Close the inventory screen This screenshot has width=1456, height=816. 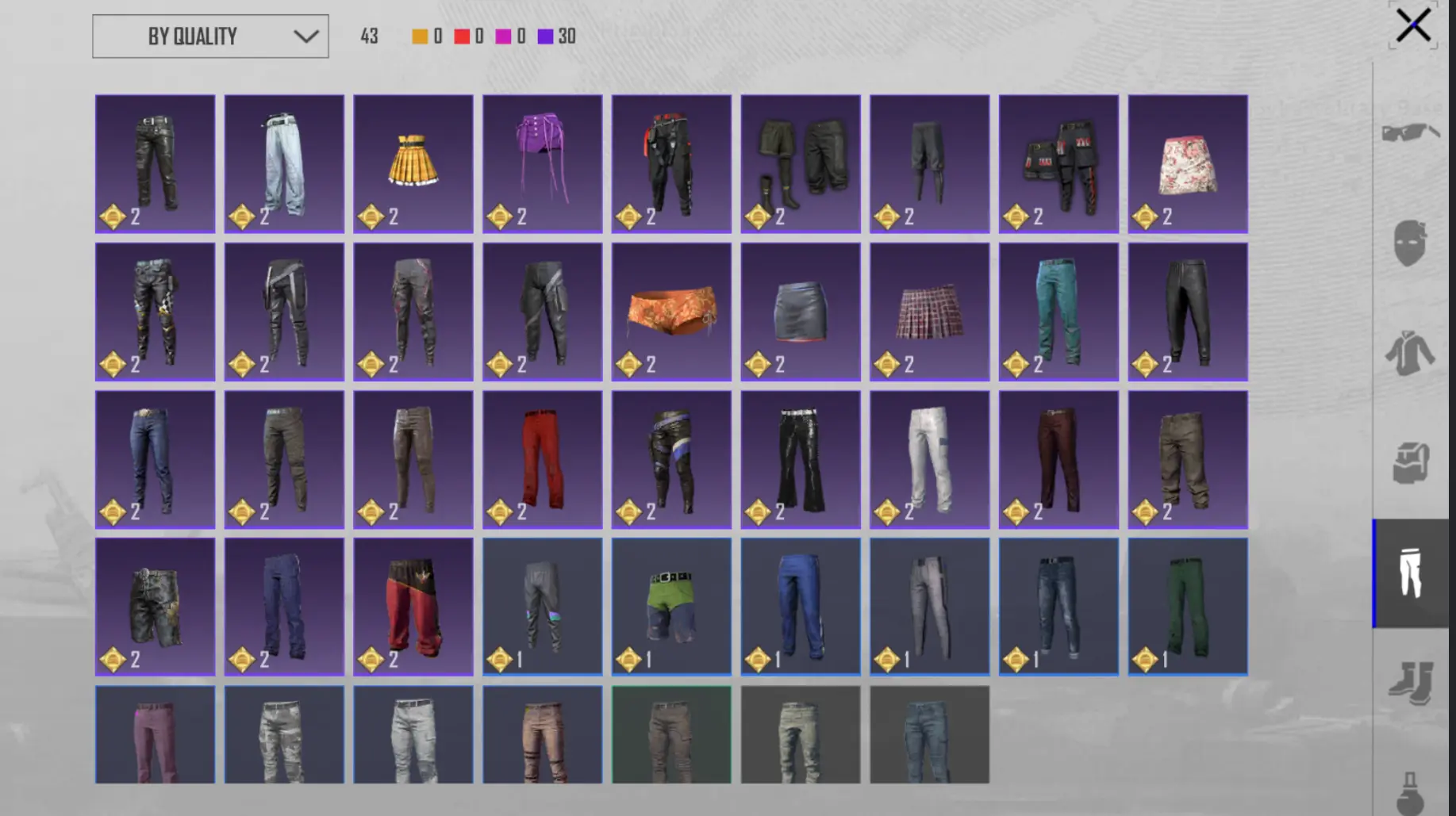pyautogui.click(x=1413, y=25)
